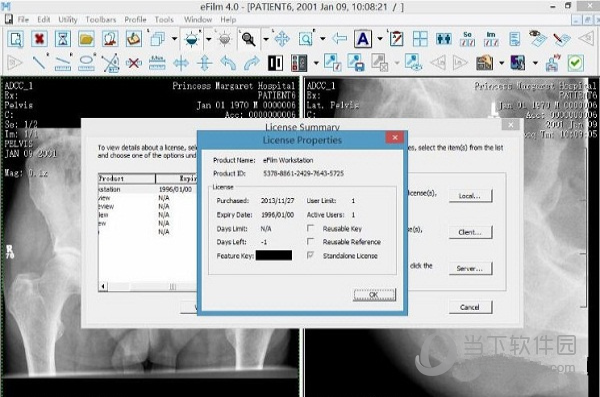
Task: Confirm with the OK button
Action: (374, 295)
